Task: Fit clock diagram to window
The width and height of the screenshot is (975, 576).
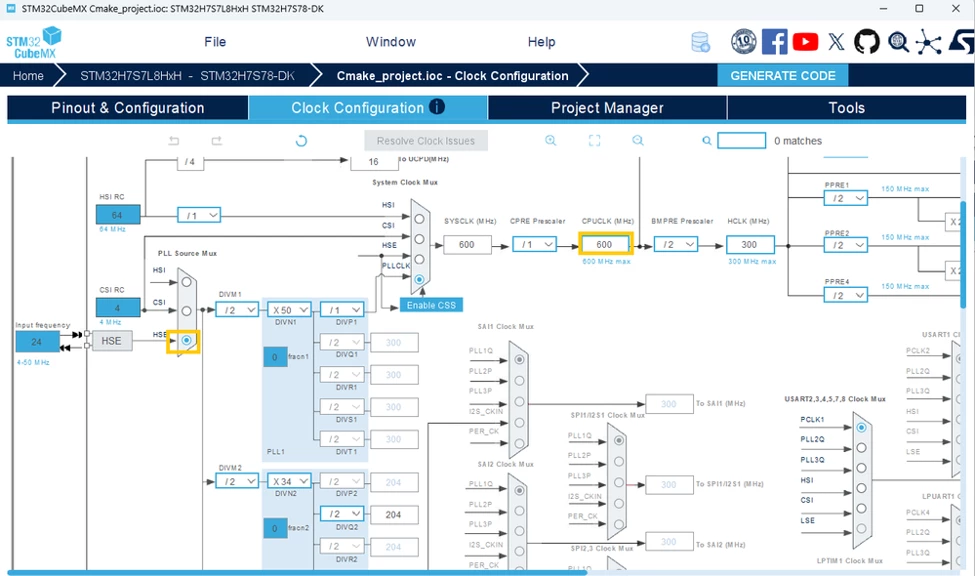Action: point(594,141)
